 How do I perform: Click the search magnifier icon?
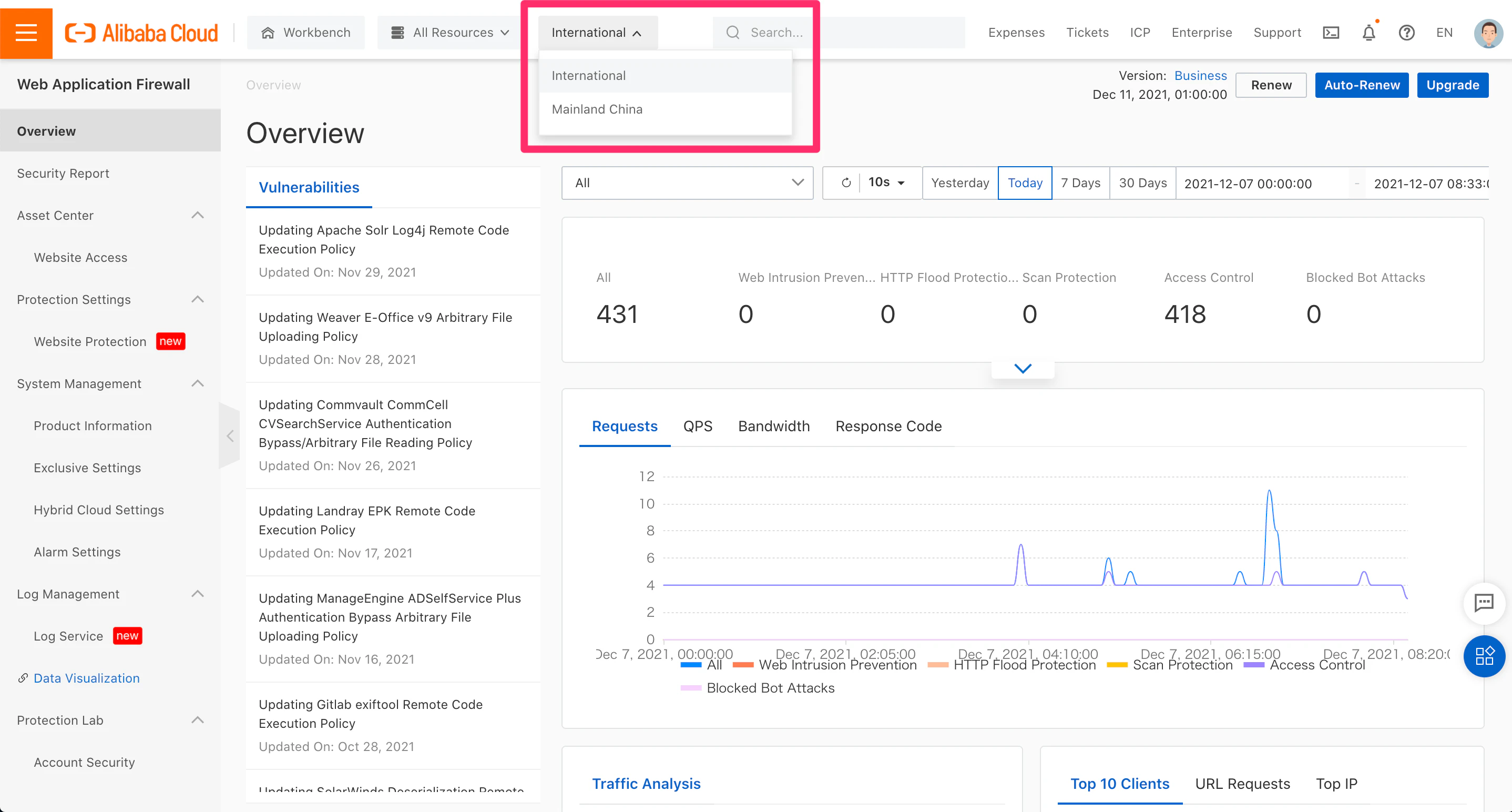(x=732, y=33)
